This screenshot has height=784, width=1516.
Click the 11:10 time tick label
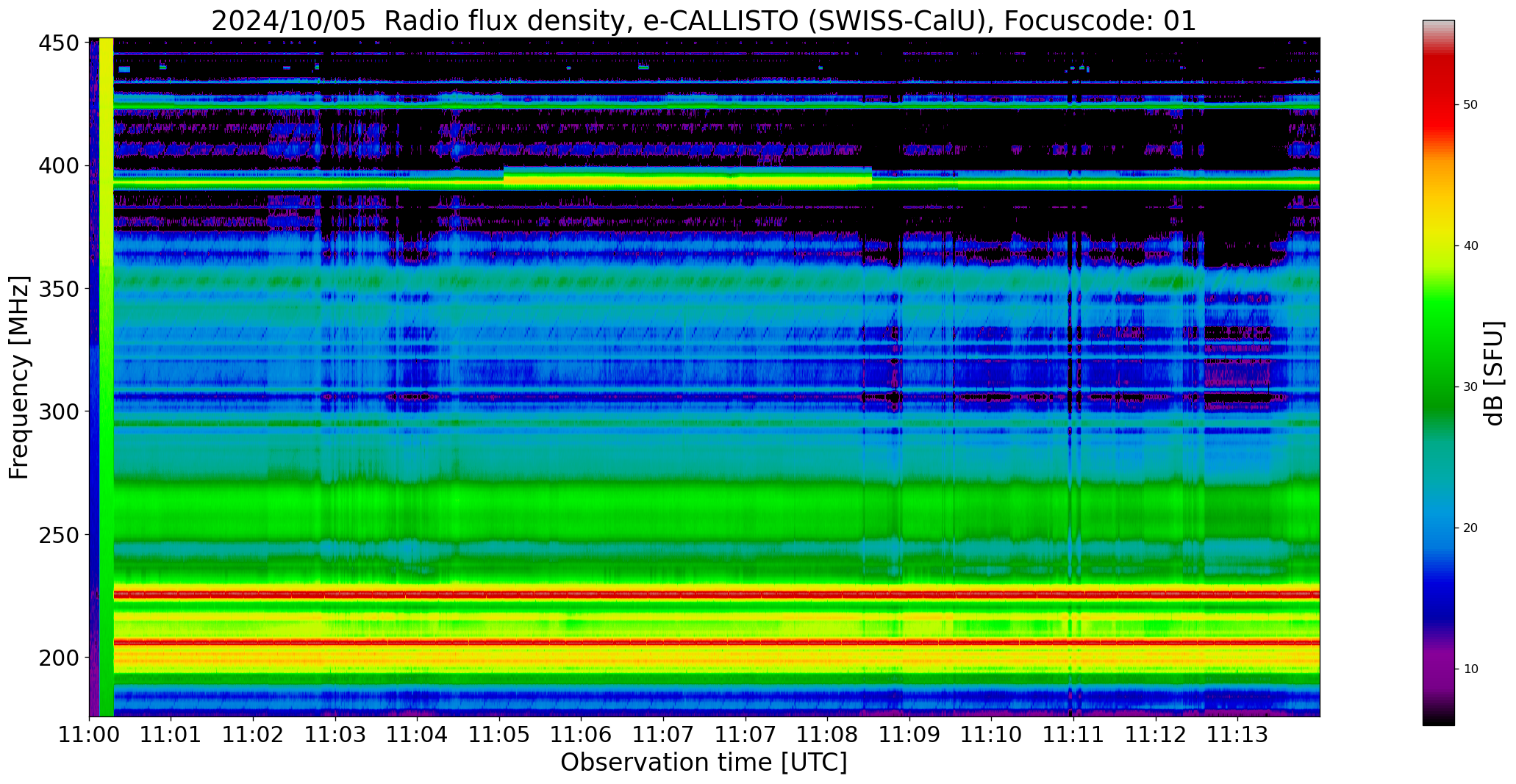tap(991, 734)
